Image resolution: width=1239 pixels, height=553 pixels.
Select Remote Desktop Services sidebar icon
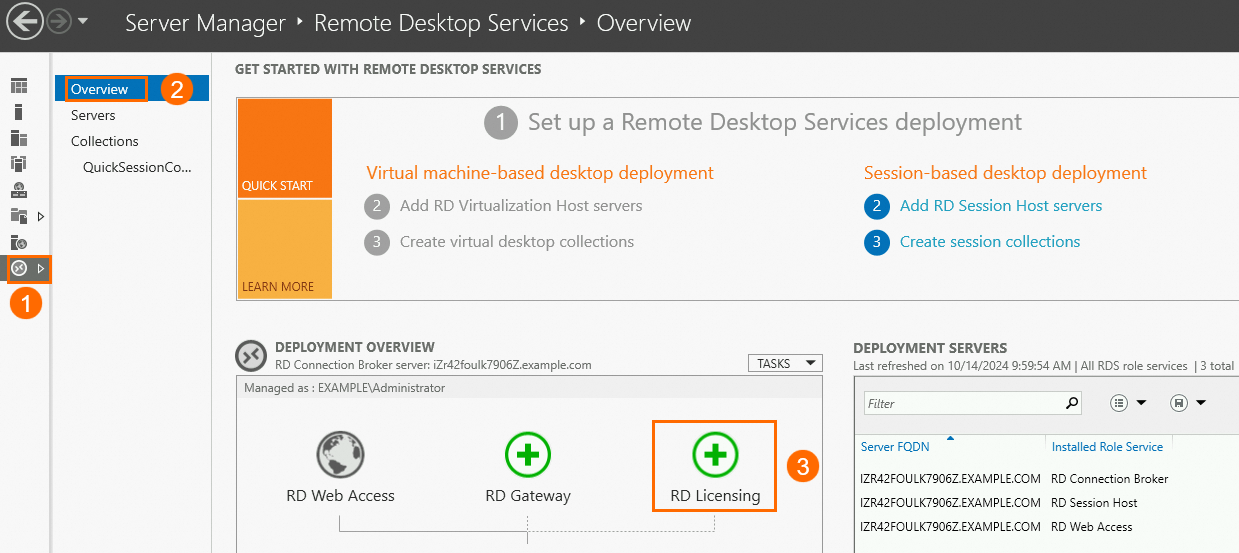click(x=19, y=268)
